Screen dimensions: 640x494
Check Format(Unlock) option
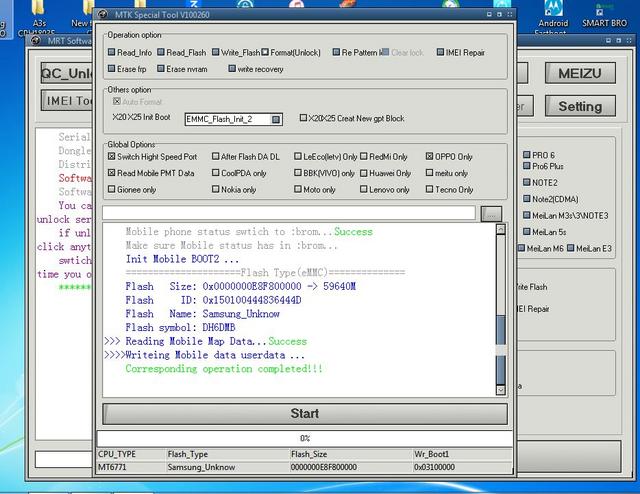pyautogui.click(x=265, y=52)
